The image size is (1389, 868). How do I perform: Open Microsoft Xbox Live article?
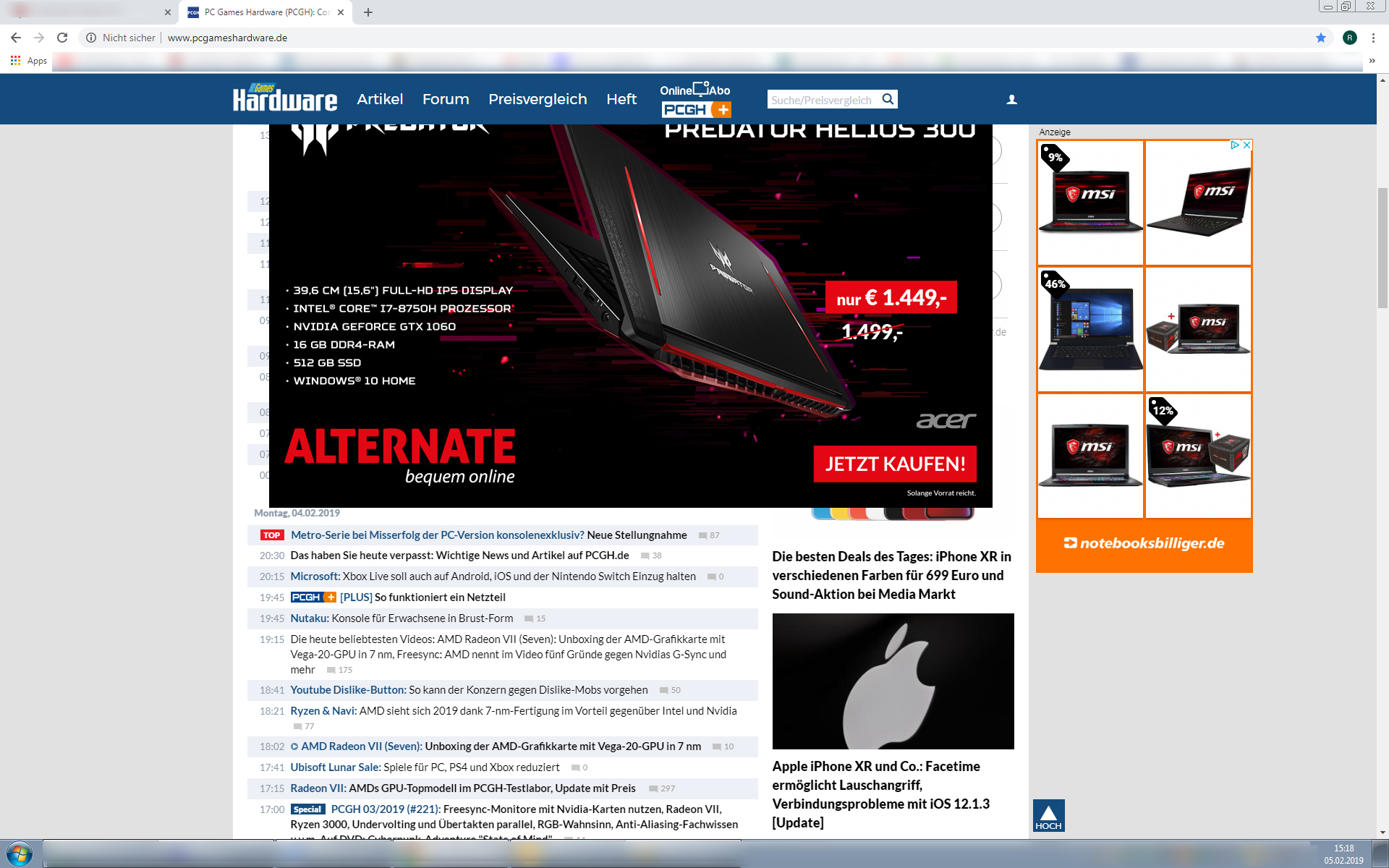click(x=493, y=576)
